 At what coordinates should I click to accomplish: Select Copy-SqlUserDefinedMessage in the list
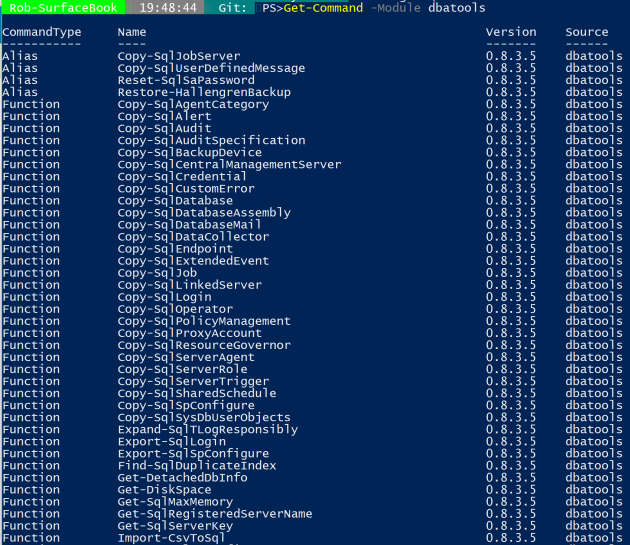[x=211, y=68]
